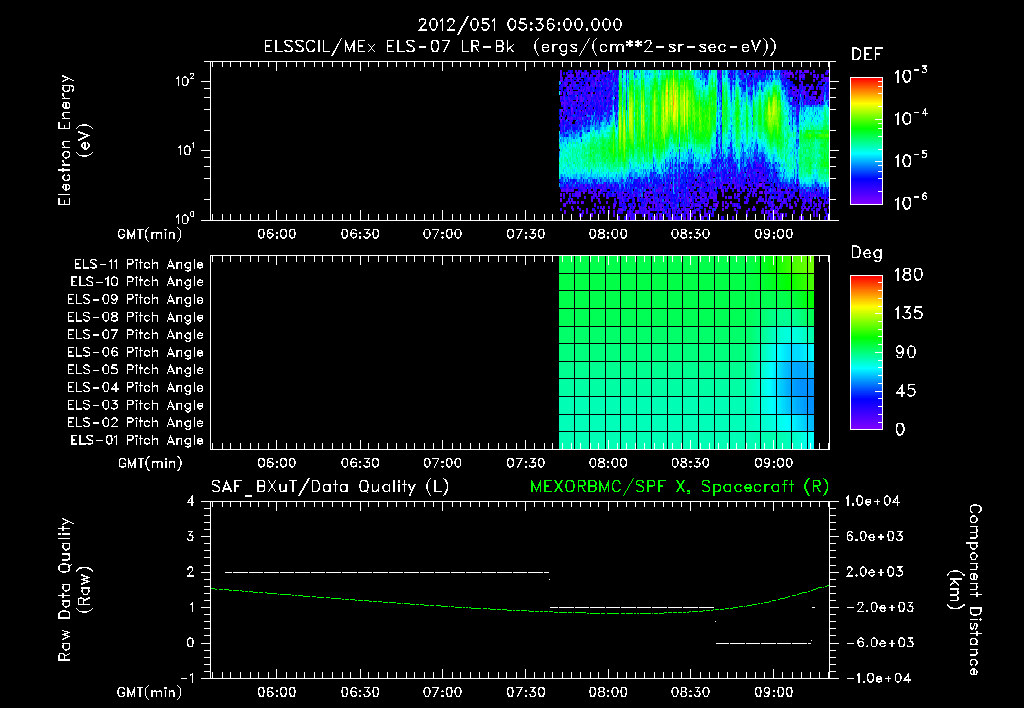This screenshot has width=1024, height=708.
Task: Click 06:30 on the pitch angle time axis
Action: tap(360, 463)
